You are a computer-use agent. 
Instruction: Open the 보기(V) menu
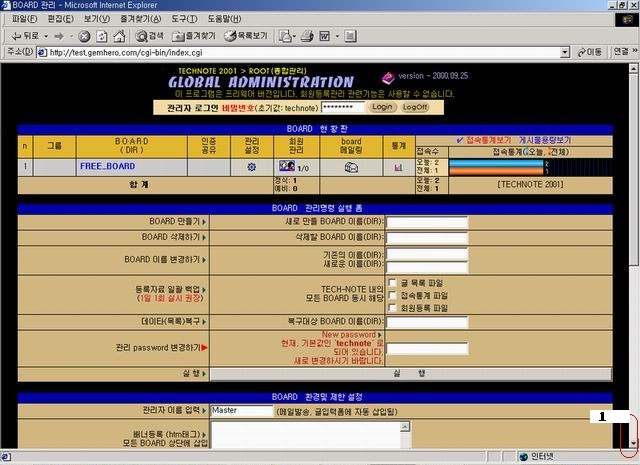[97, 19]
